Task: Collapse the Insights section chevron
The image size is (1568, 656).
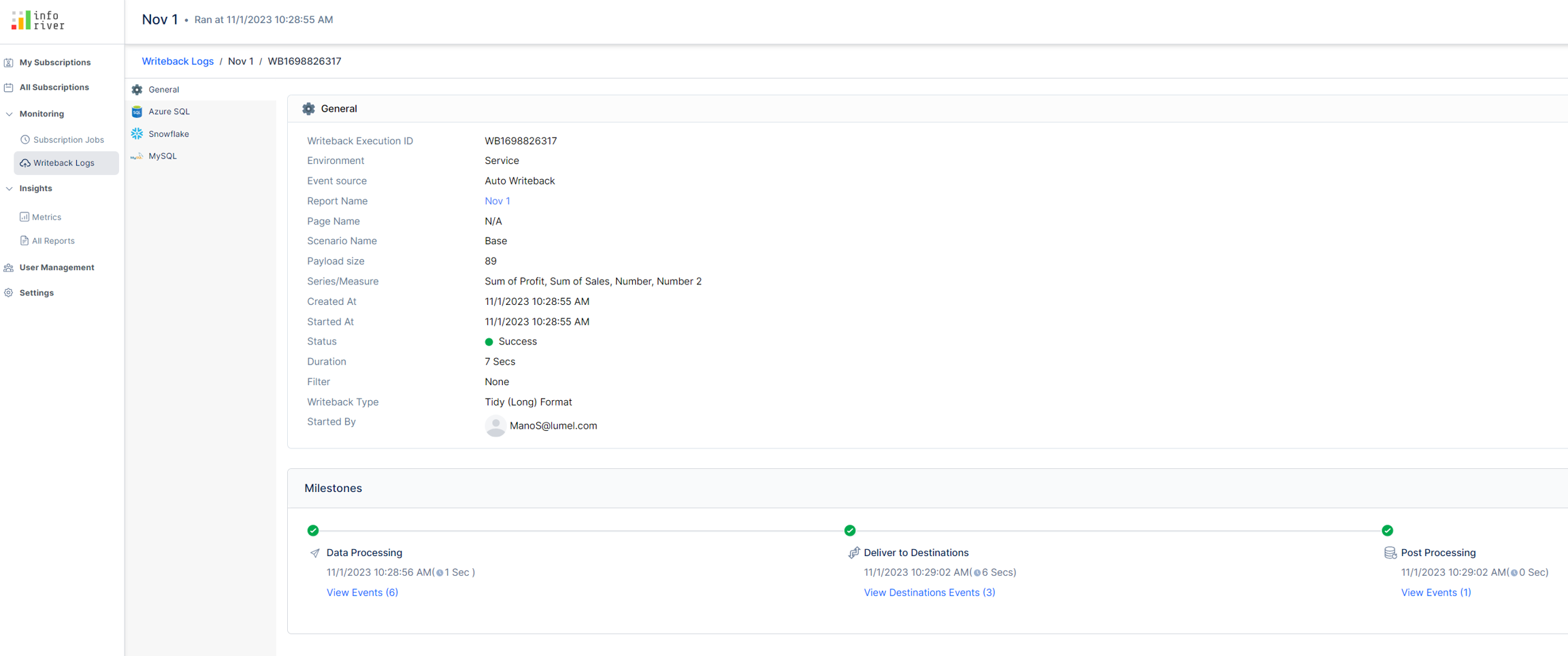Action: tap(9, 188)
